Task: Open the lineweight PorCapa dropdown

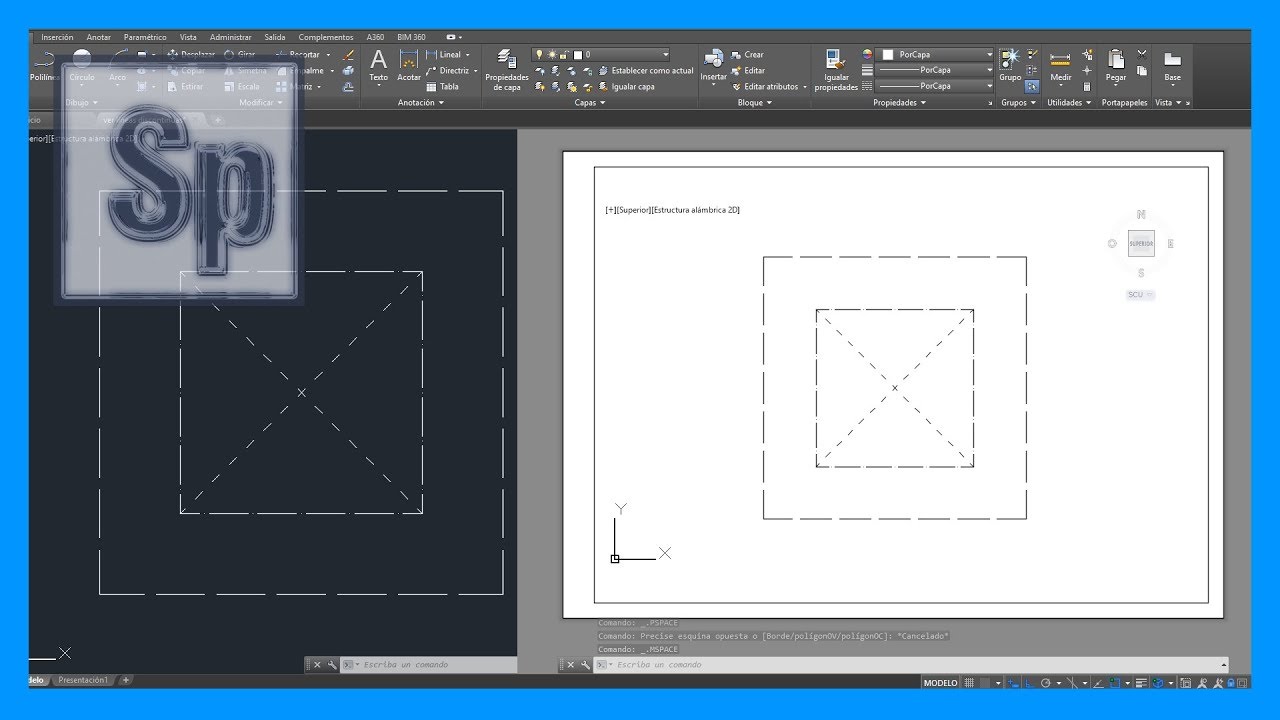Action: (x=935, y=70)
